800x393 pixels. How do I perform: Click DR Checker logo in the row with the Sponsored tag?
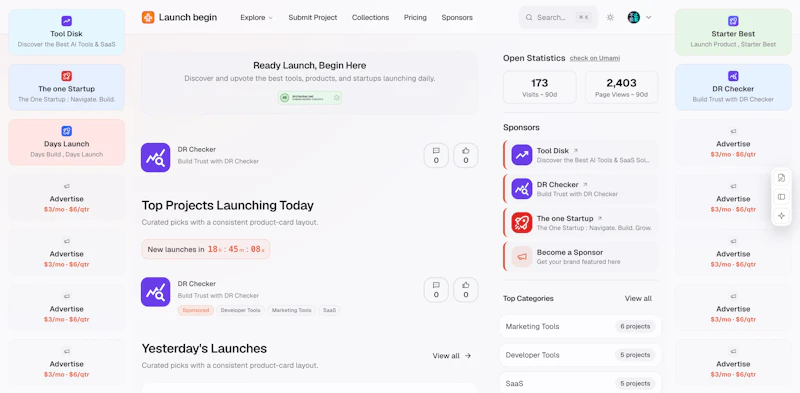coord(156,292)
